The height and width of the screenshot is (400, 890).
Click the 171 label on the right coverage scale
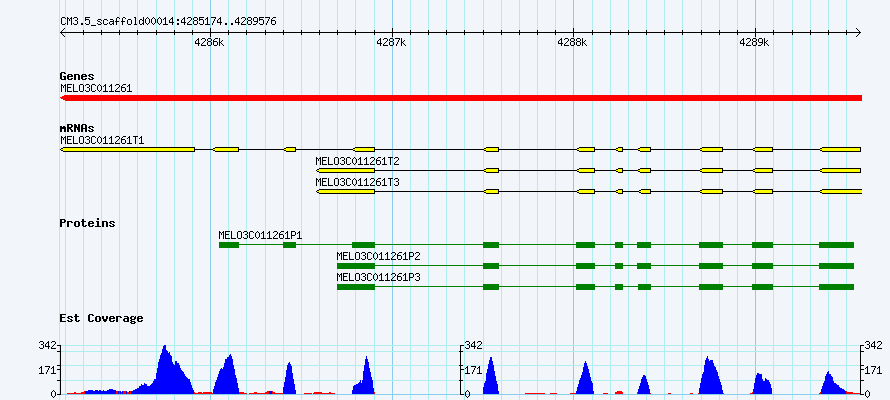874,370
